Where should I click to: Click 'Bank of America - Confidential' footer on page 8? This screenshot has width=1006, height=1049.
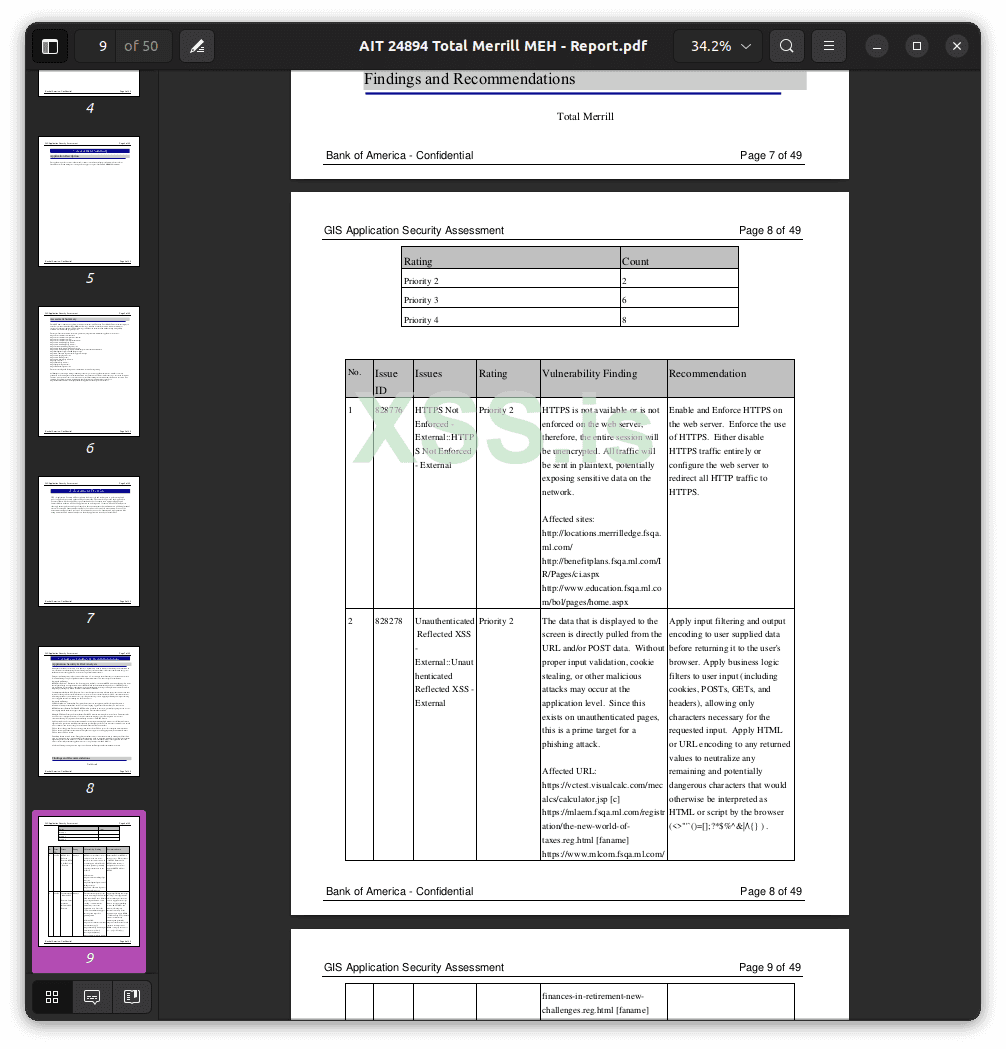click(399, 891)
